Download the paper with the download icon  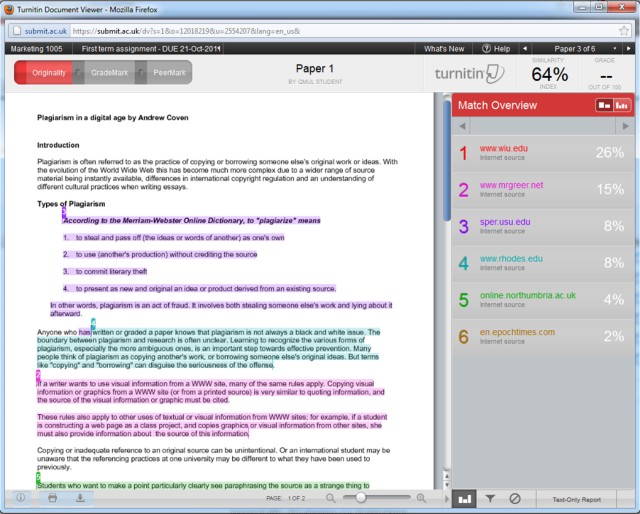[x=80, y=498]
